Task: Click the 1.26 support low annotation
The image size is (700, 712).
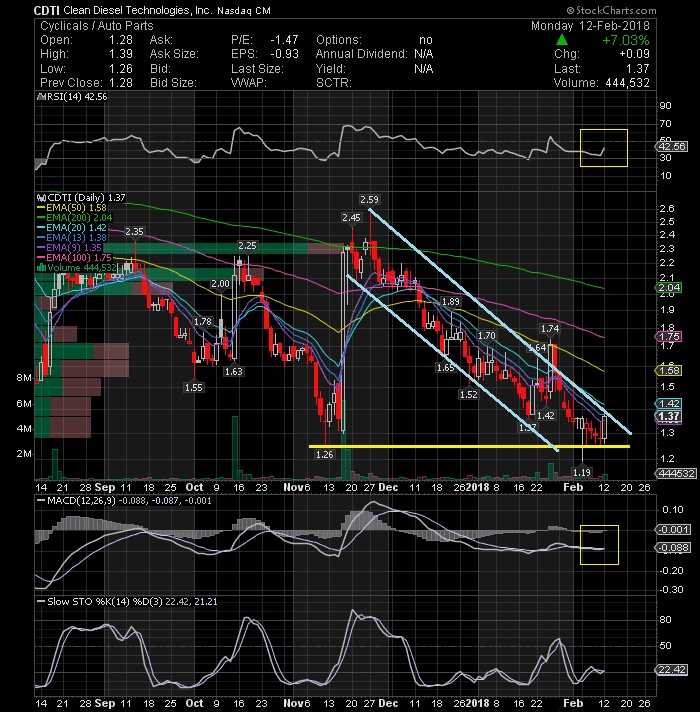Action: click(x=324, y=455)
